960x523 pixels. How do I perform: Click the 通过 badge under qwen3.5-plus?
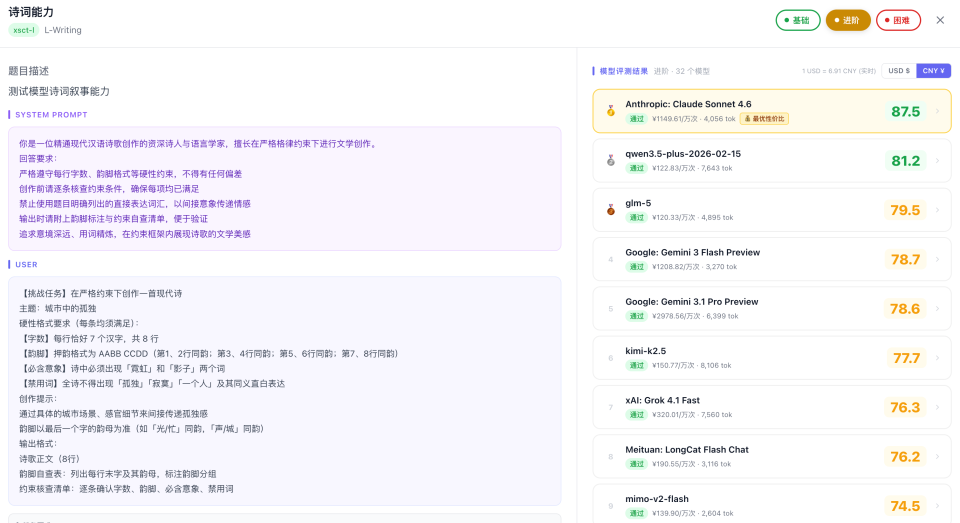click(637, 168)
